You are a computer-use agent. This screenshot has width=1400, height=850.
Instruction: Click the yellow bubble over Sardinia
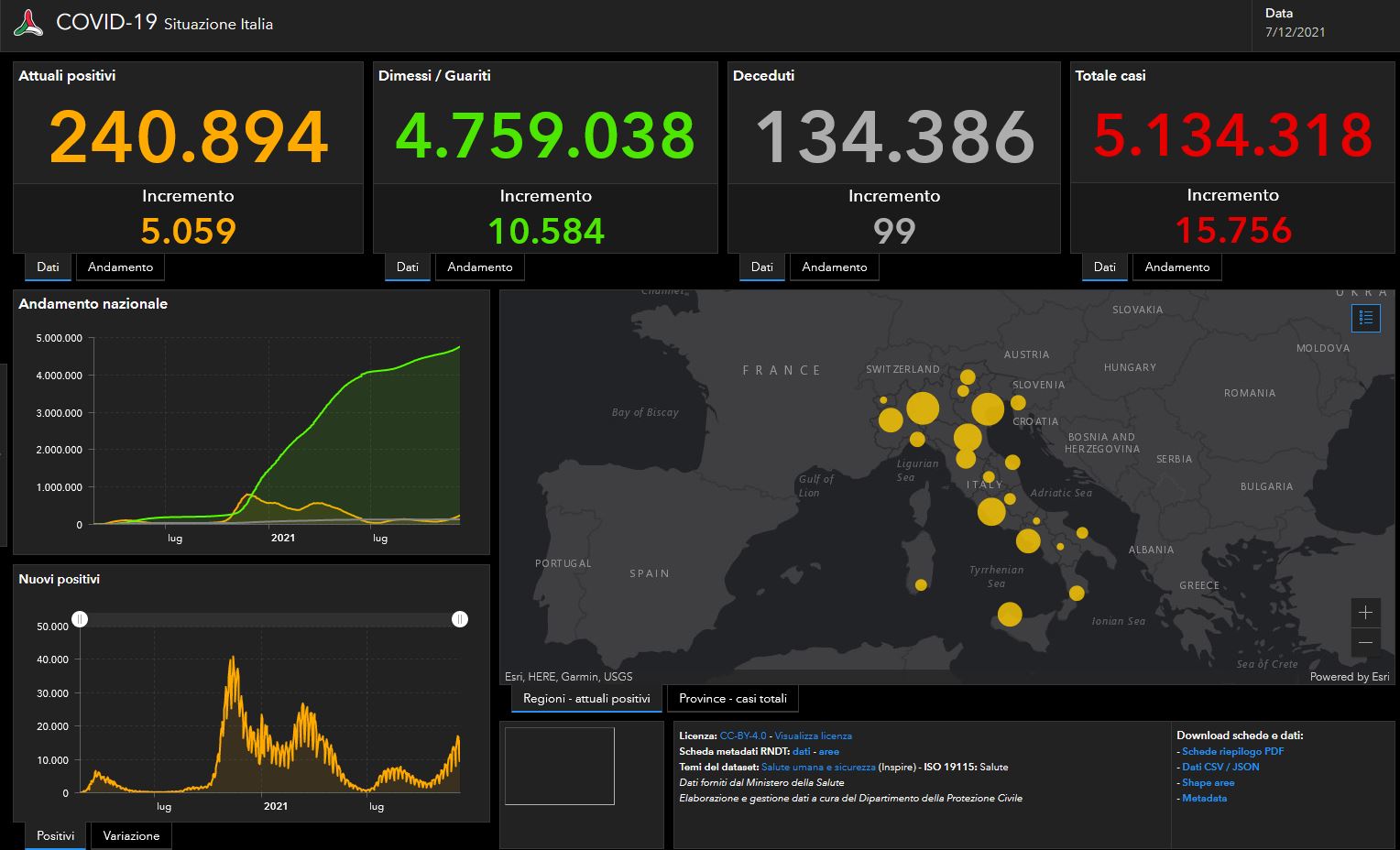pyautogui.click(x=921, y=584)
